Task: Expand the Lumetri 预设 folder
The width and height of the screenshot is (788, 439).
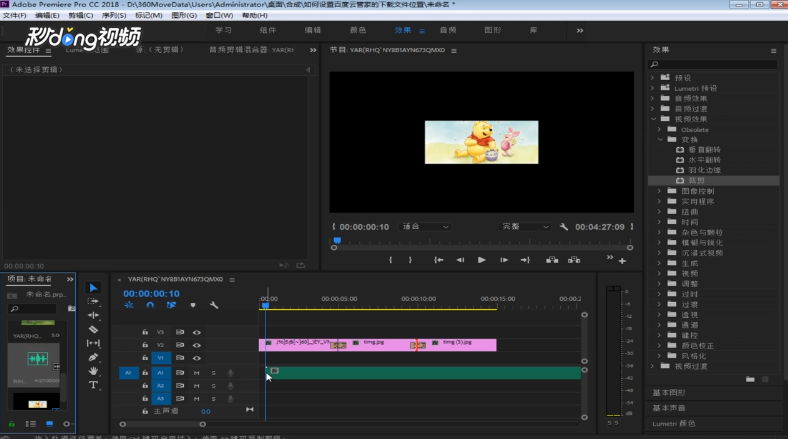Action: (x=653, y=88)
